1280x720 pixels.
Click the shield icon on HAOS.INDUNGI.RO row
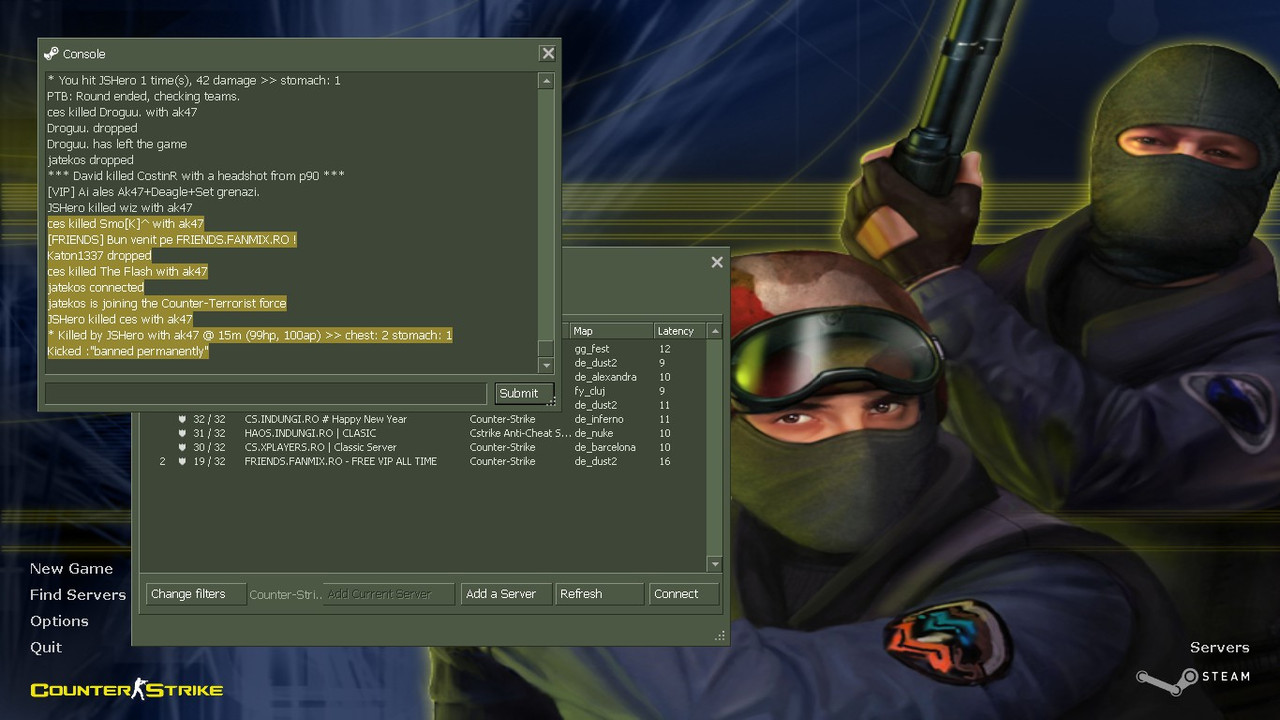(182, 433)
